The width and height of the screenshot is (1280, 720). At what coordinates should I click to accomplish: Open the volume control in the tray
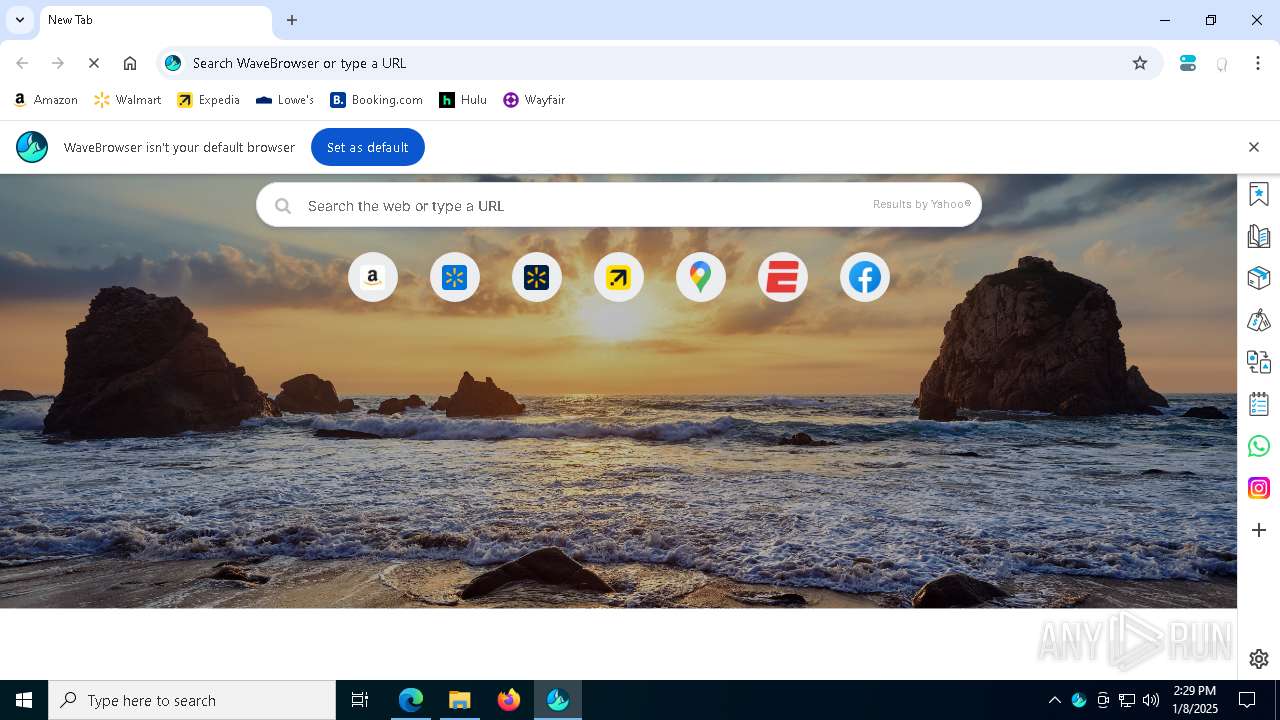(x=1151, y=700)
